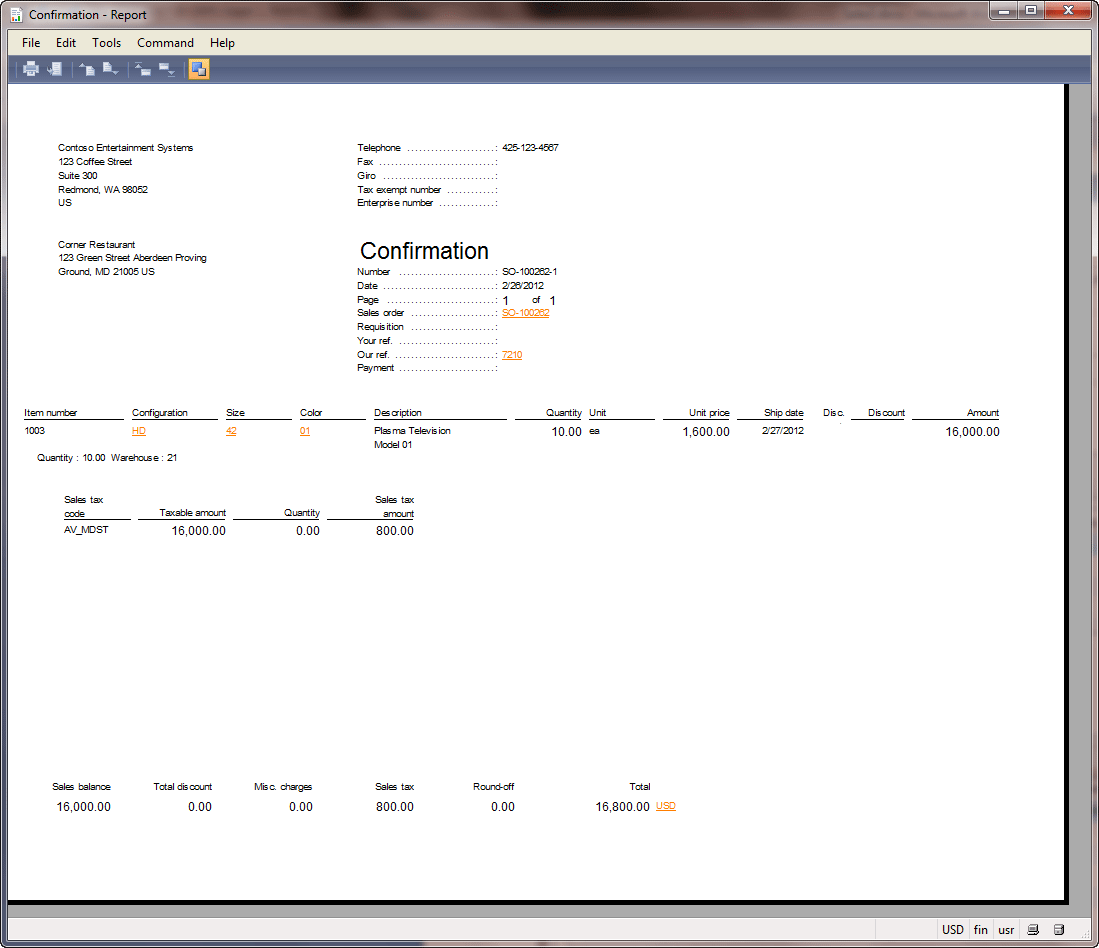Jump to last page toolbar icon
This screenshot has width=1099, height=948.
click(167, 69)
